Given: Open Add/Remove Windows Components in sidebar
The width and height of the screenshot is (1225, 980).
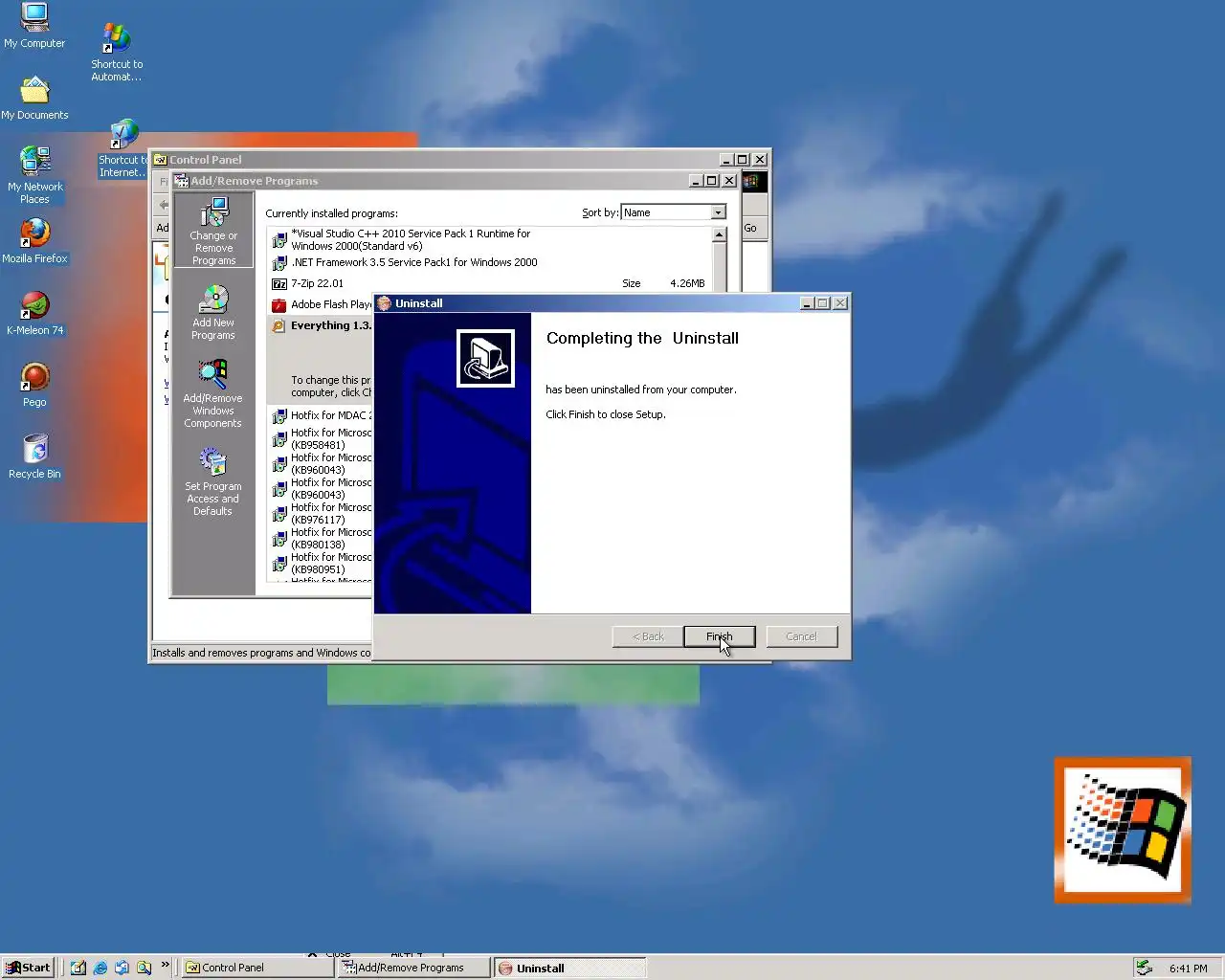Looking at the screenshot, I should click(212, 394).
